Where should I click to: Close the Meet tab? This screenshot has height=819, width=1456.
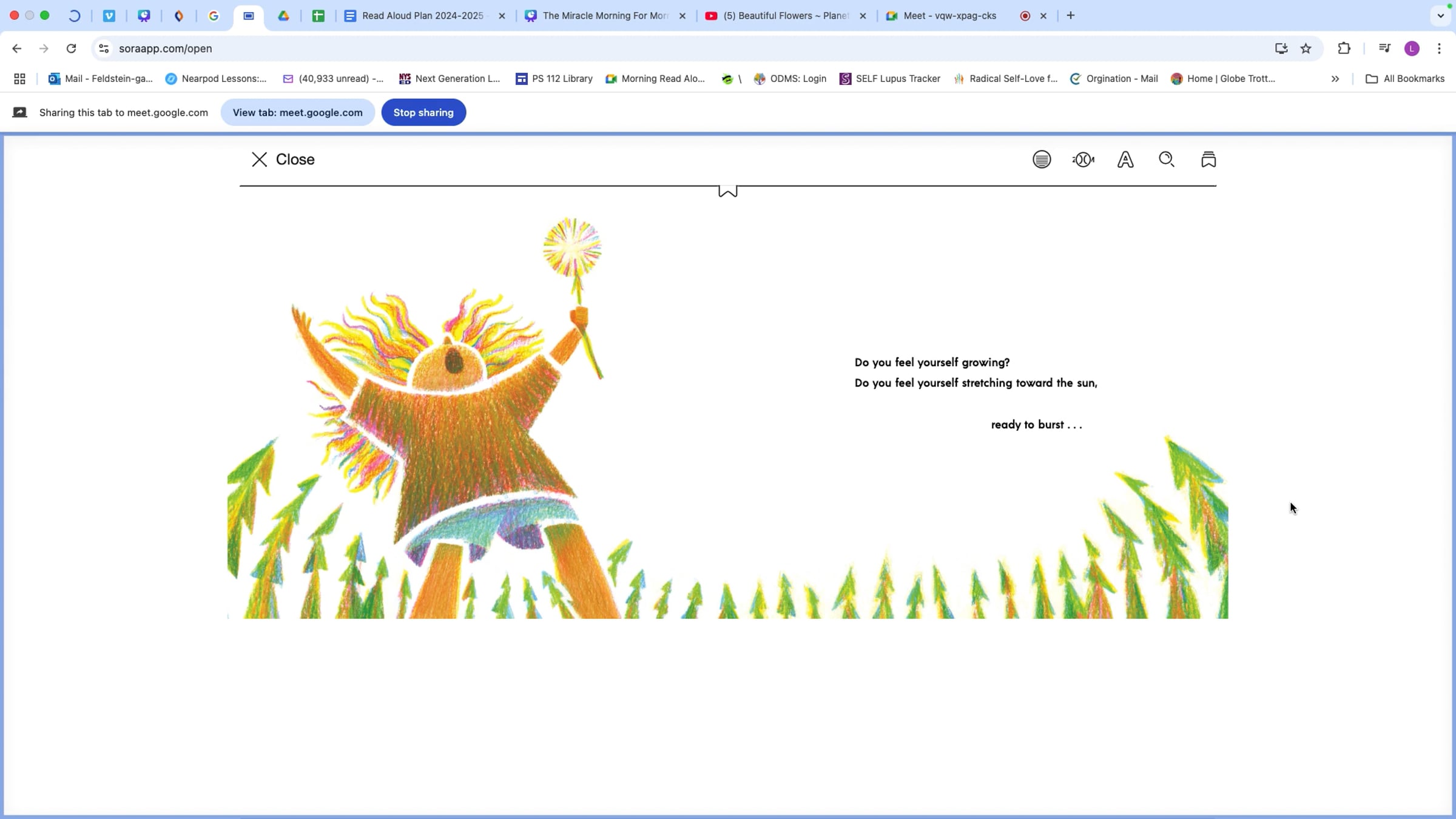pyautogui.click(x=1043, y=16)
